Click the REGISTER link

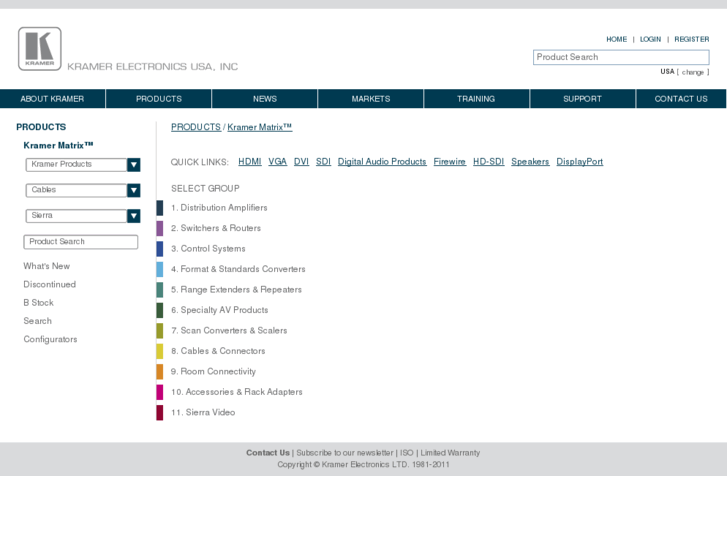692,39
